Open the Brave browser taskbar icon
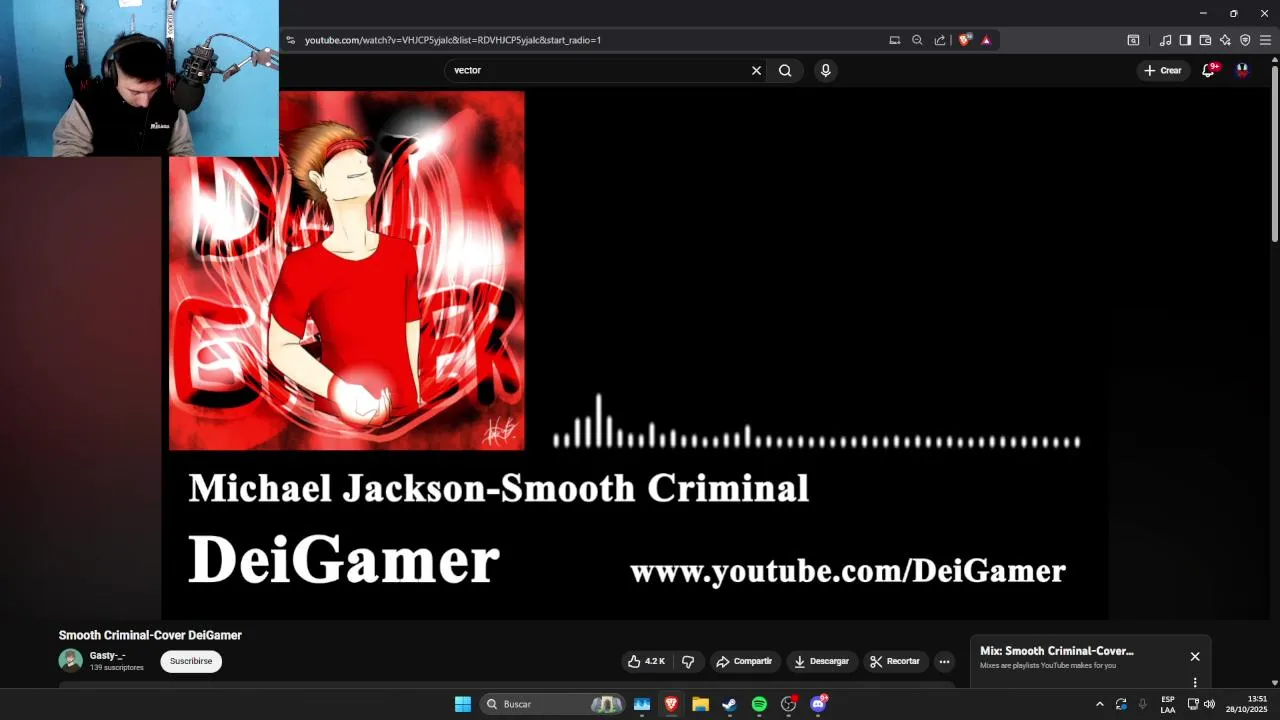 [671, 704]
